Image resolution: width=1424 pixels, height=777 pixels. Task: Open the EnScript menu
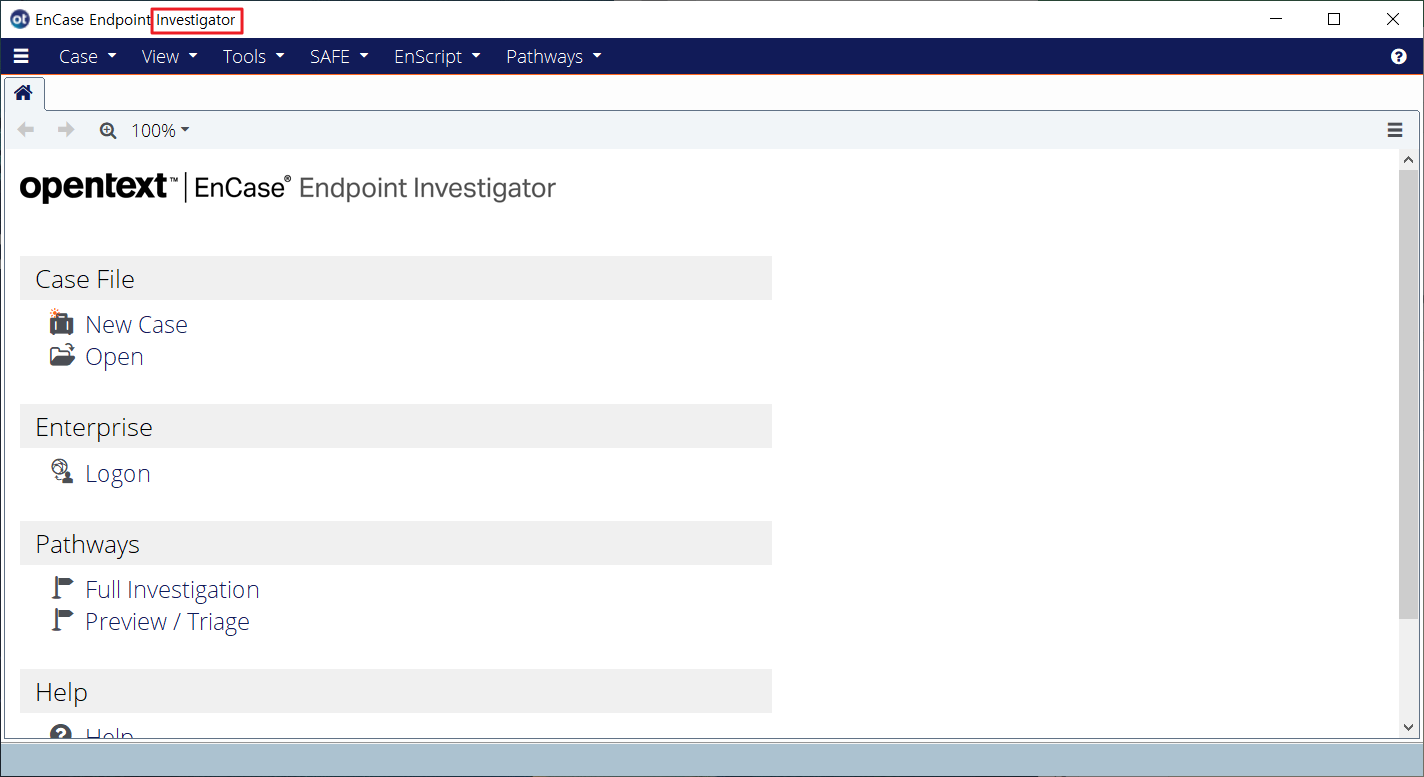point(437,57)
